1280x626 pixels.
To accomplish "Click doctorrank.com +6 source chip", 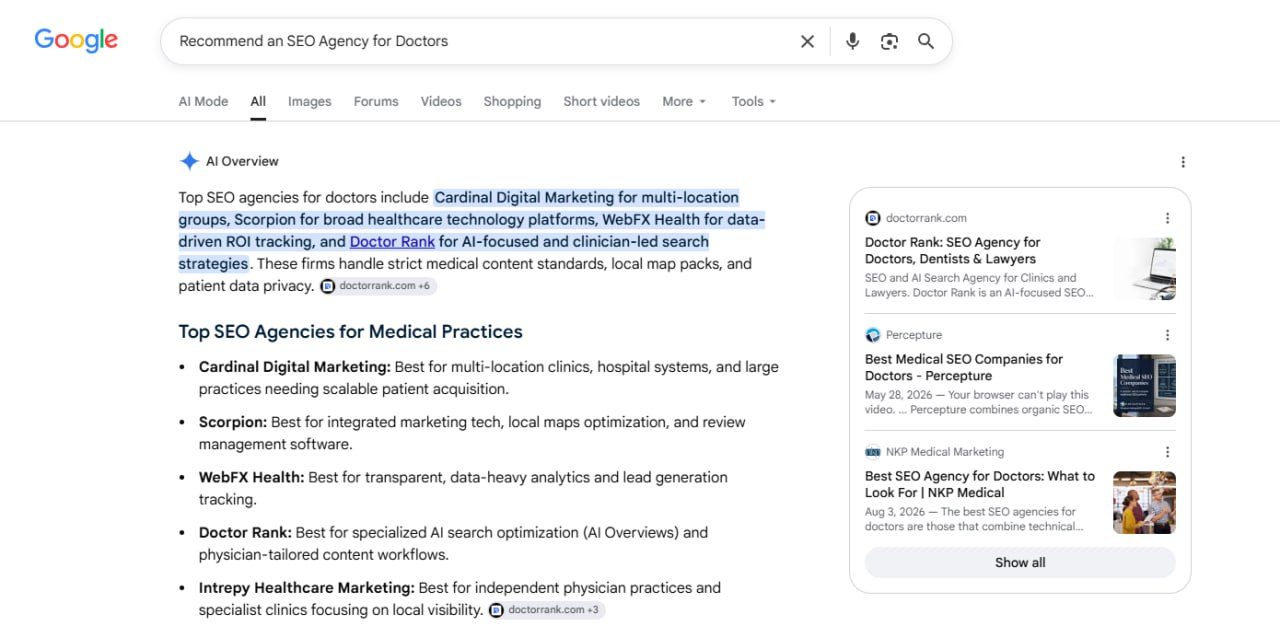I will [x=378, y=286].
